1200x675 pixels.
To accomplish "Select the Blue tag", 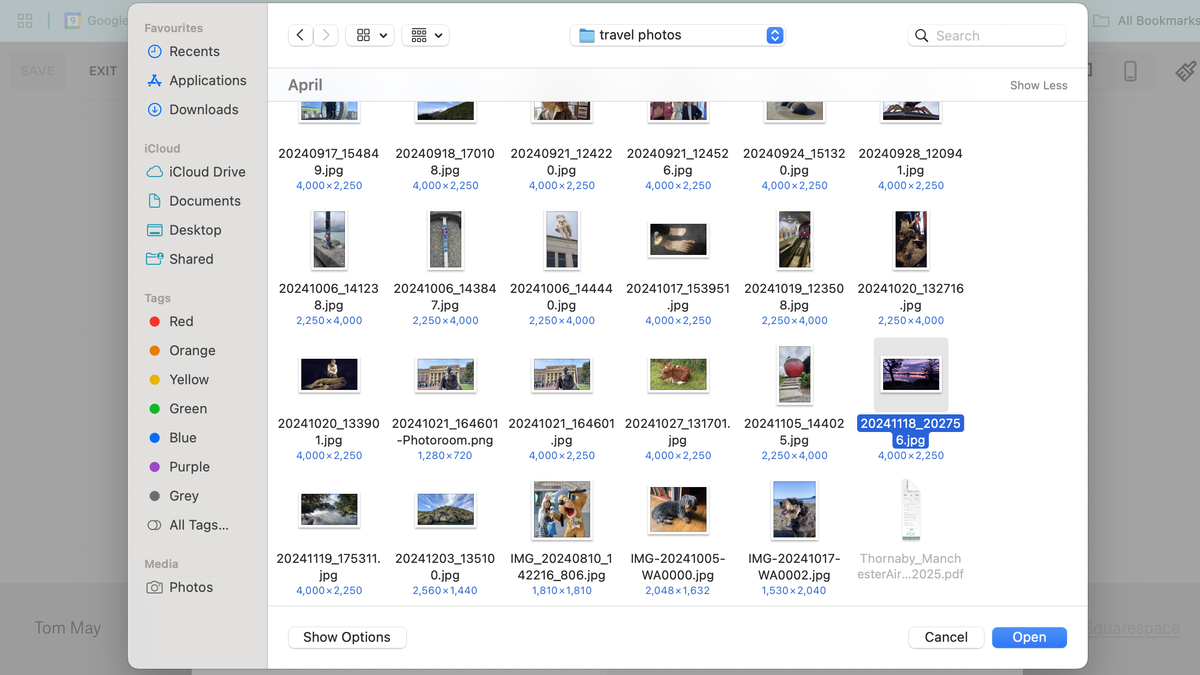I will 172,437.
